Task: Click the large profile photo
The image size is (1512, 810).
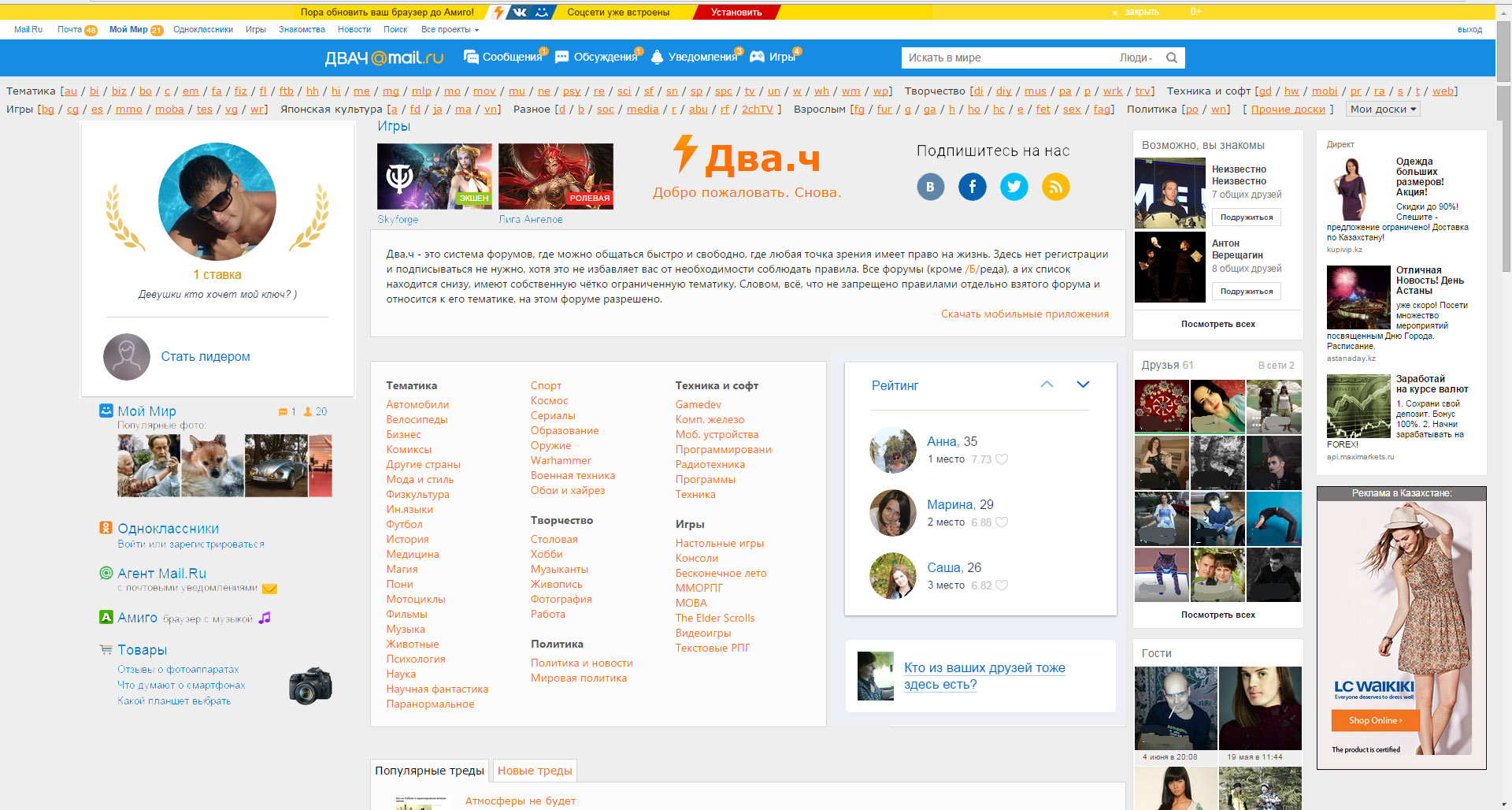Action: pyautogui.click(x=217, y=202)
